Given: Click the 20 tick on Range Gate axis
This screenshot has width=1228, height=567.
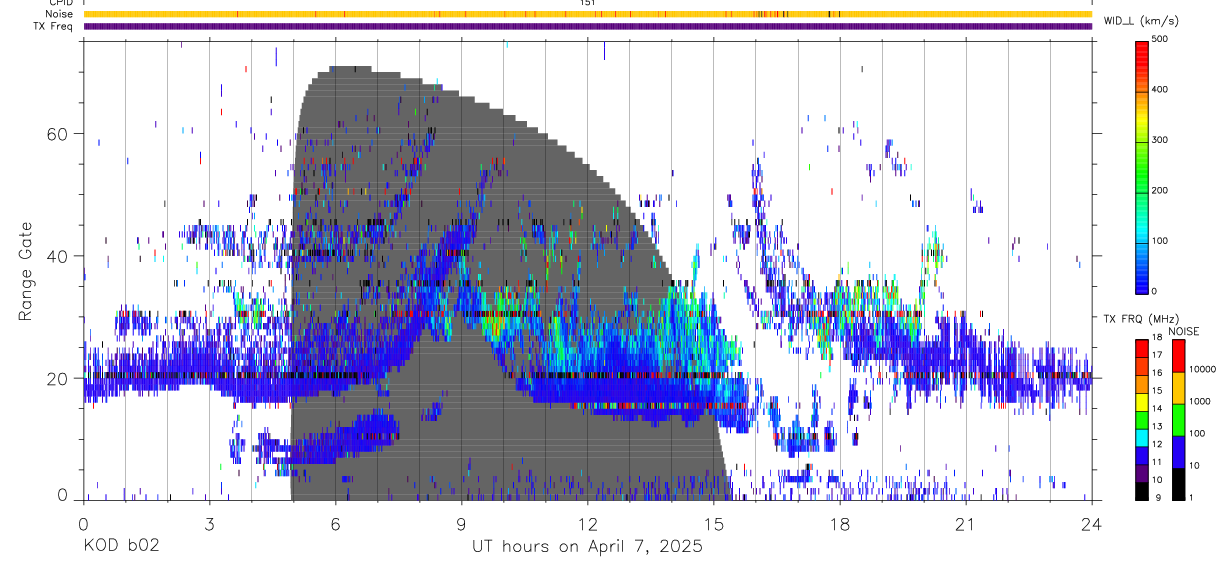Looking at the screenshot, I should click(x=57, y=378).
